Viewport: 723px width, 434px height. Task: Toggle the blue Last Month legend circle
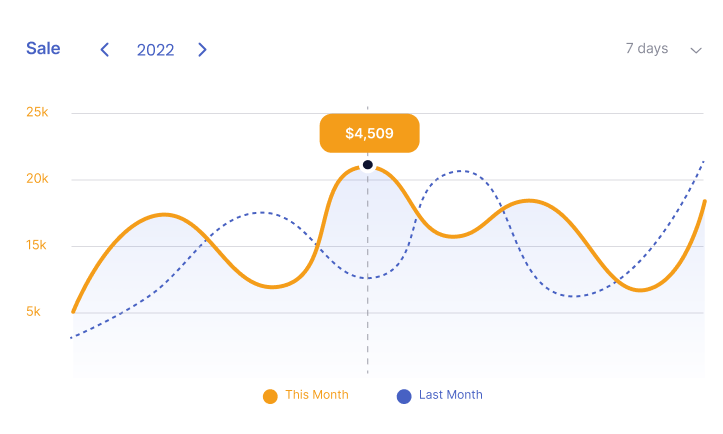tap(404, 396)
